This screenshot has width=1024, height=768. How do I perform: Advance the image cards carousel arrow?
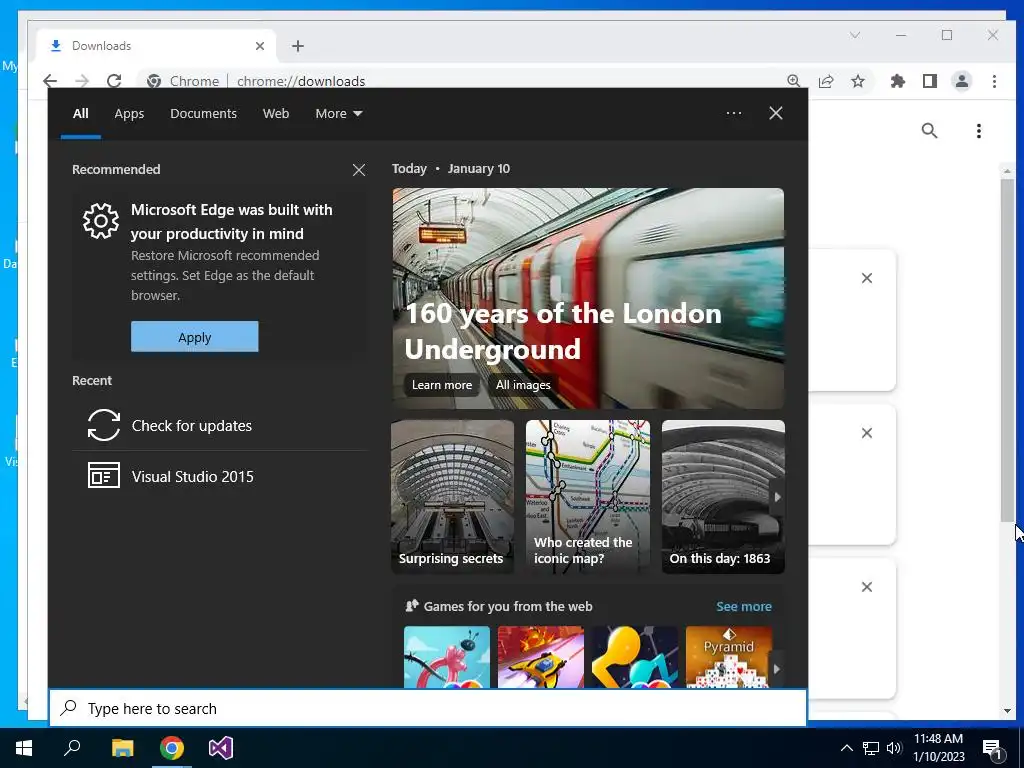point(777,497)
